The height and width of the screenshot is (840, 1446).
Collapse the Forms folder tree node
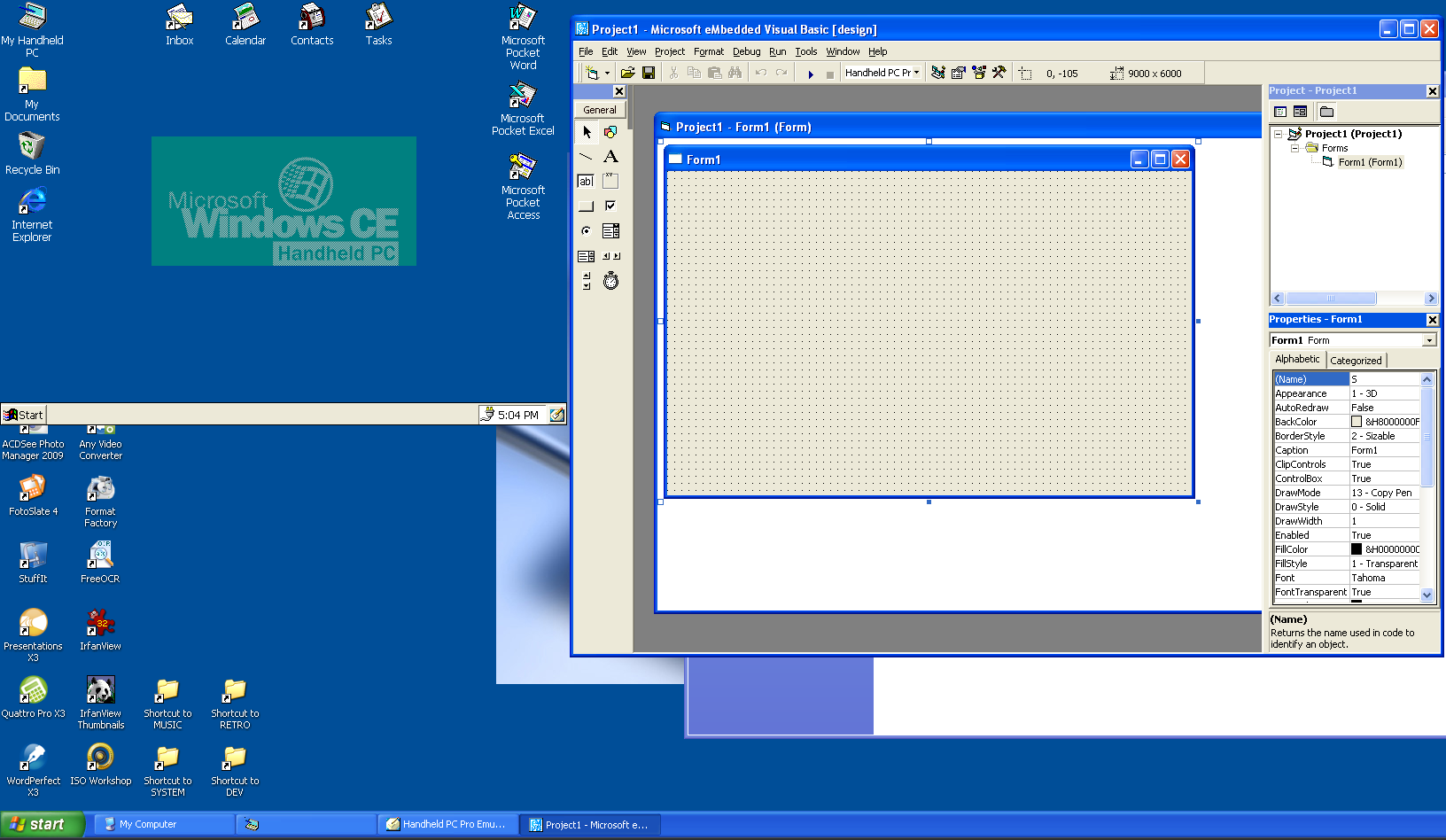pos(1294,148)
